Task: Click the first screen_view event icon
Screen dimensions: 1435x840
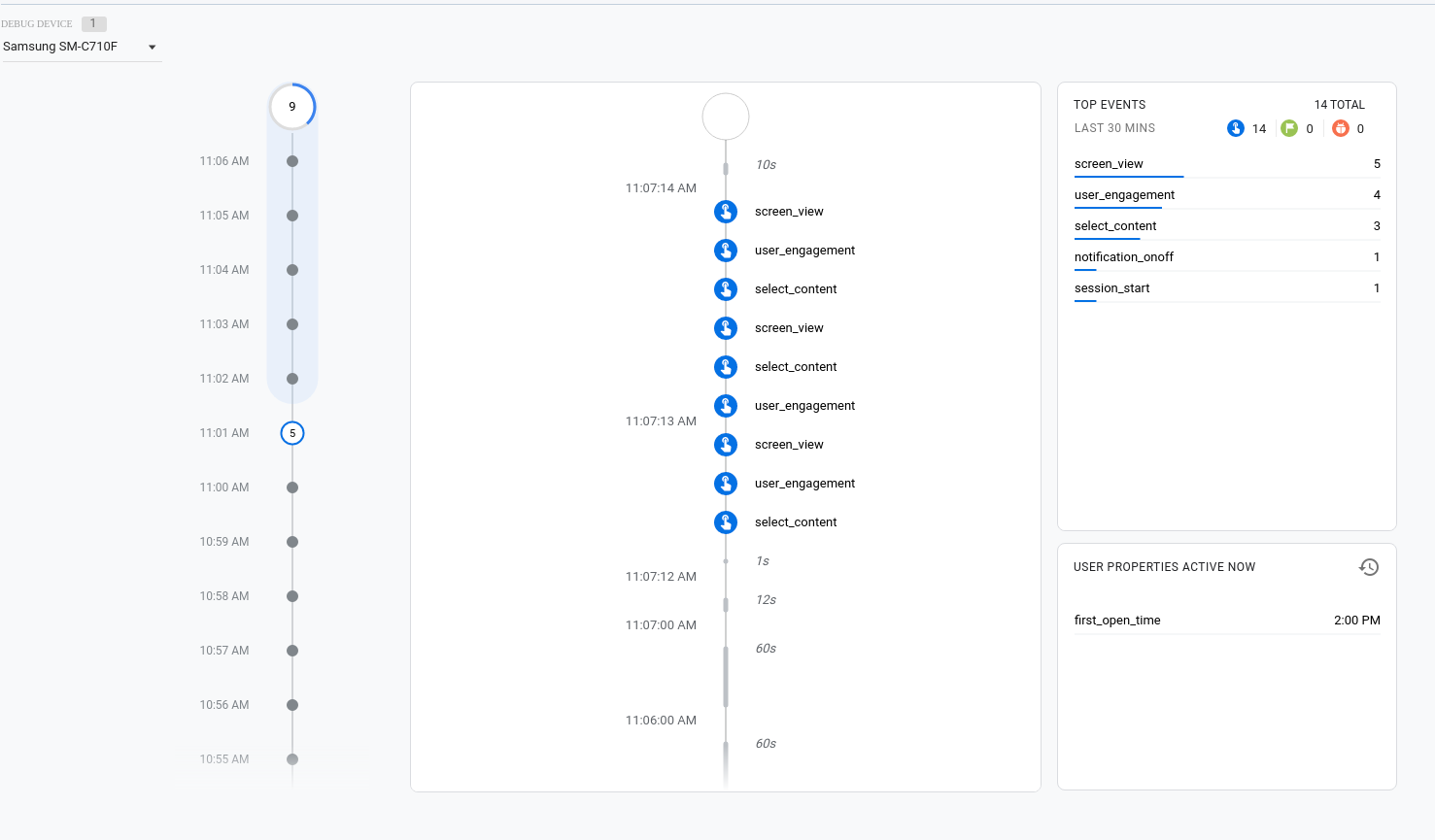Action: point(726,212)
